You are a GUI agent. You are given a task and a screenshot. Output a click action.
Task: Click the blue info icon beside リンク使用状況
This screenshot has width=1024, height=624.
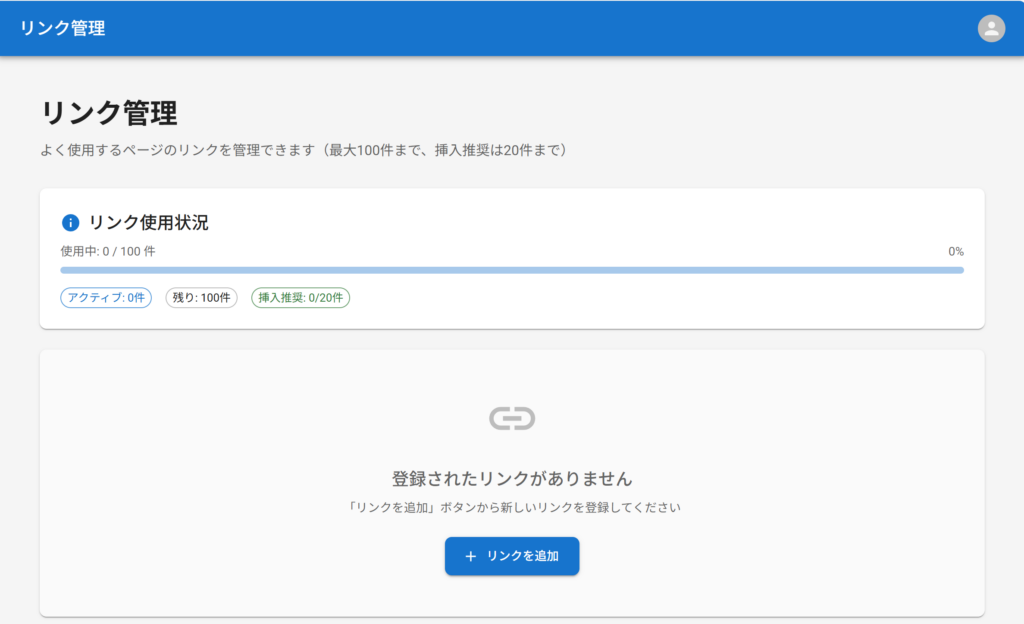(x=70, y=223)
